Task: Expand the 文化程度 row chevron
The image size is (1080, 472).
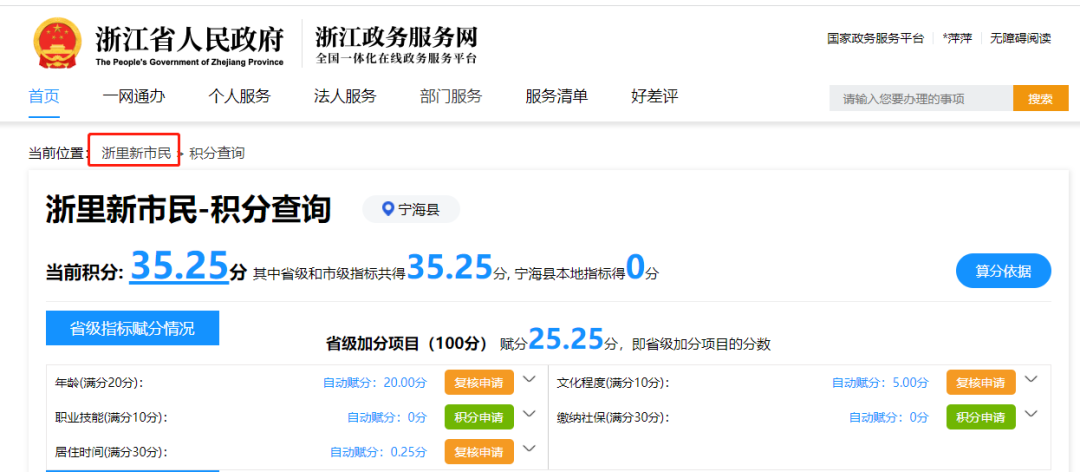Action: pyautogui.click(x=1031, y=379)
